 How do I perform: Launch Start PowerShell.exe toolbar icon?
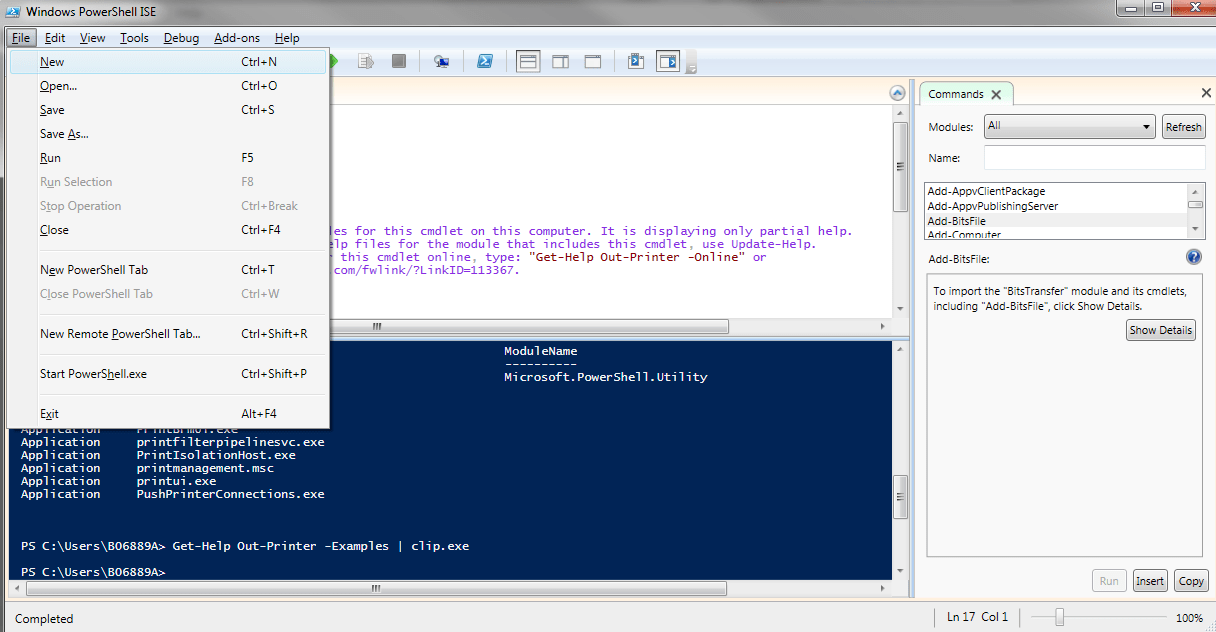click(x=483, y=62)
